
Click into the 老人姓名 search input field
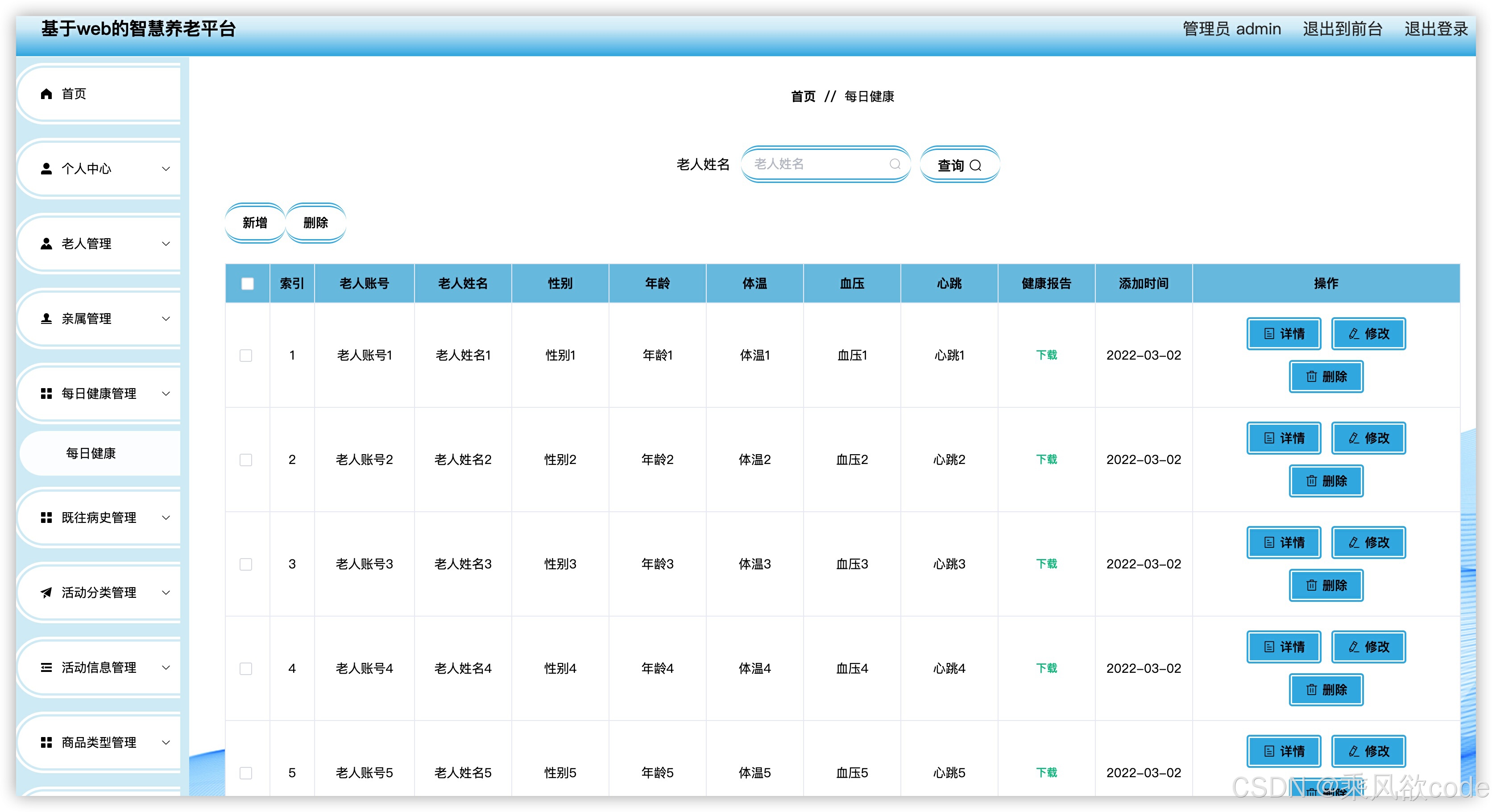(816, 165)
